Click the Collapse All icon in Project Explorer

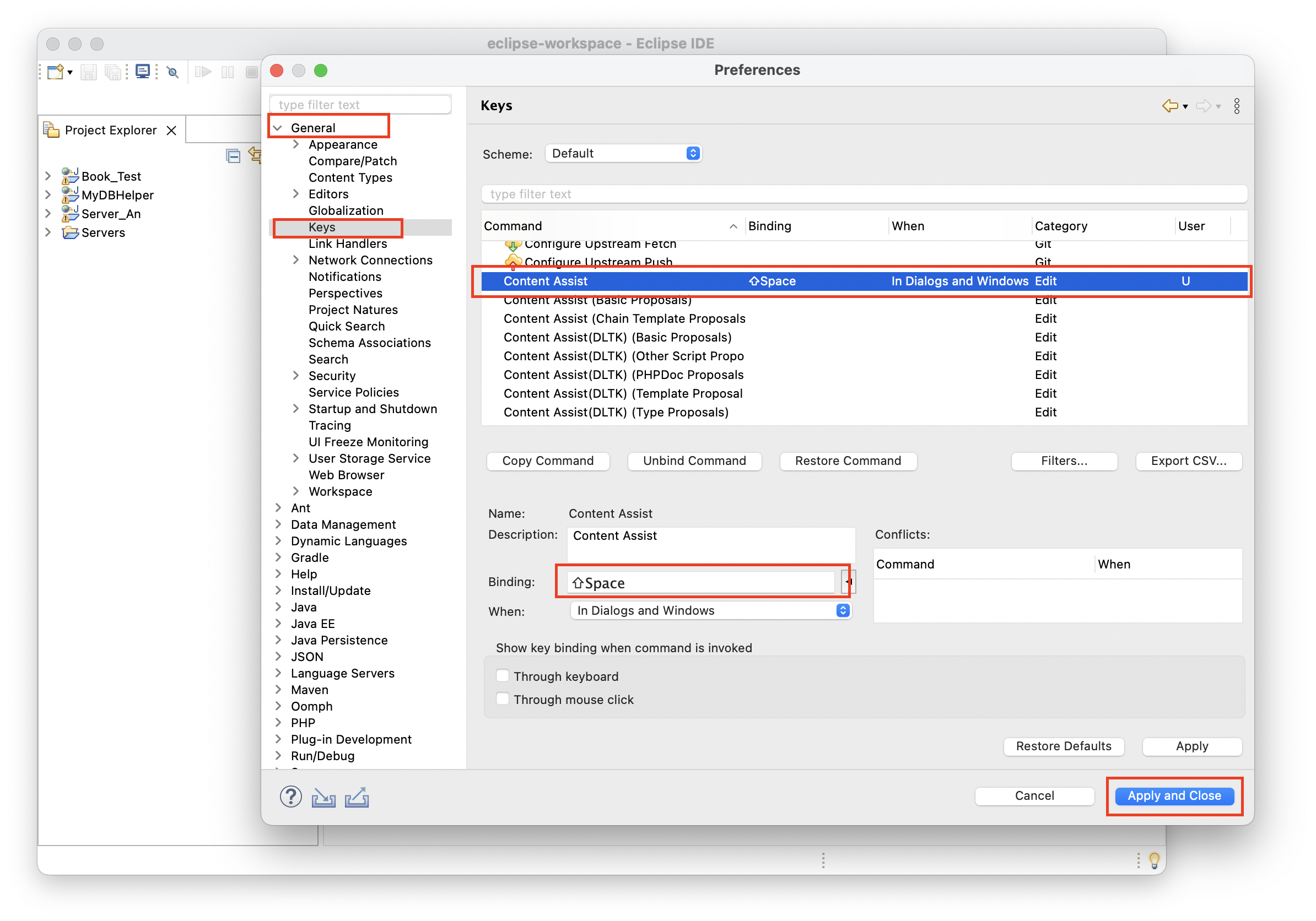tap(233, 156)
